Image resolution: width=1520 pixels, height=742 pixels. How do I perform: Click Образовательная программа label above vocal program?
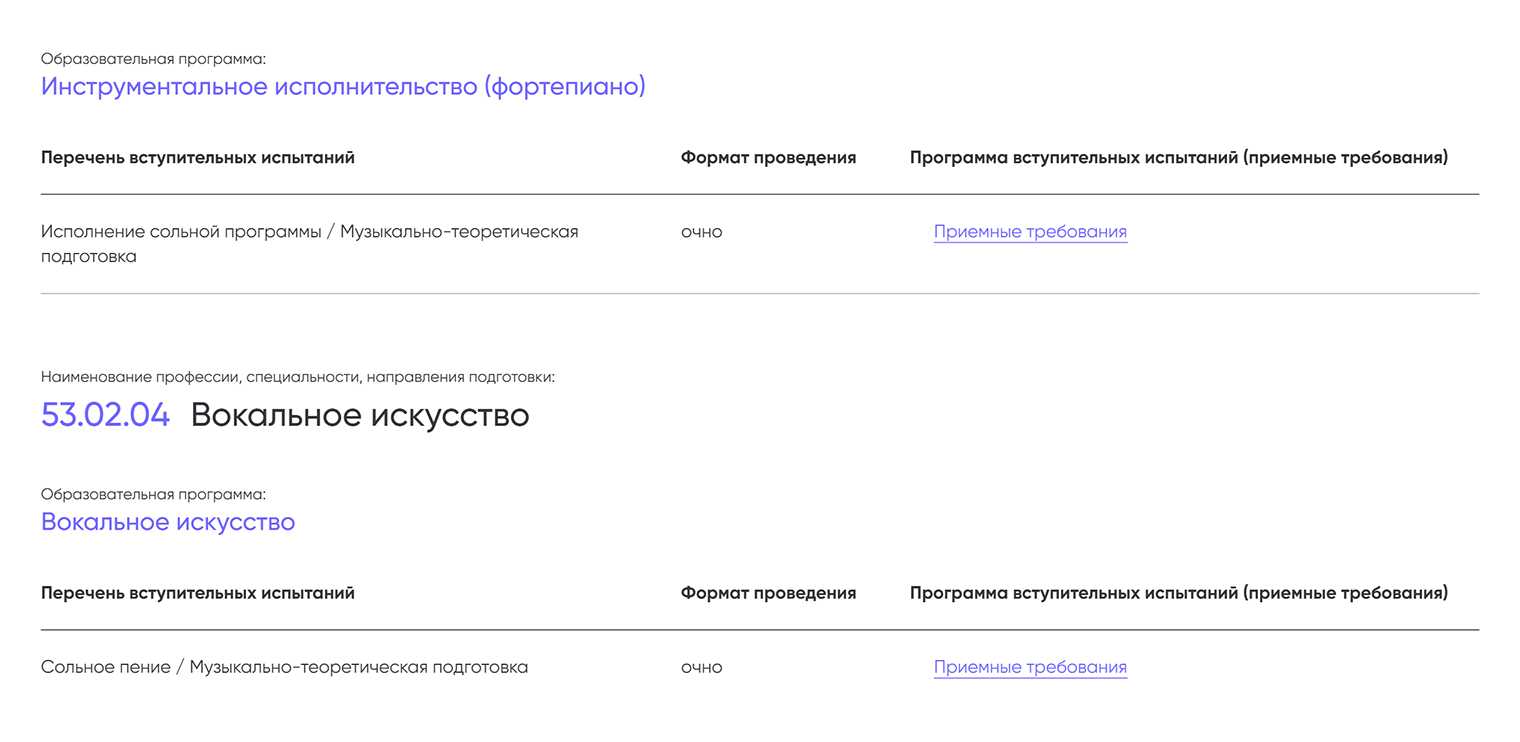point(153,494)
